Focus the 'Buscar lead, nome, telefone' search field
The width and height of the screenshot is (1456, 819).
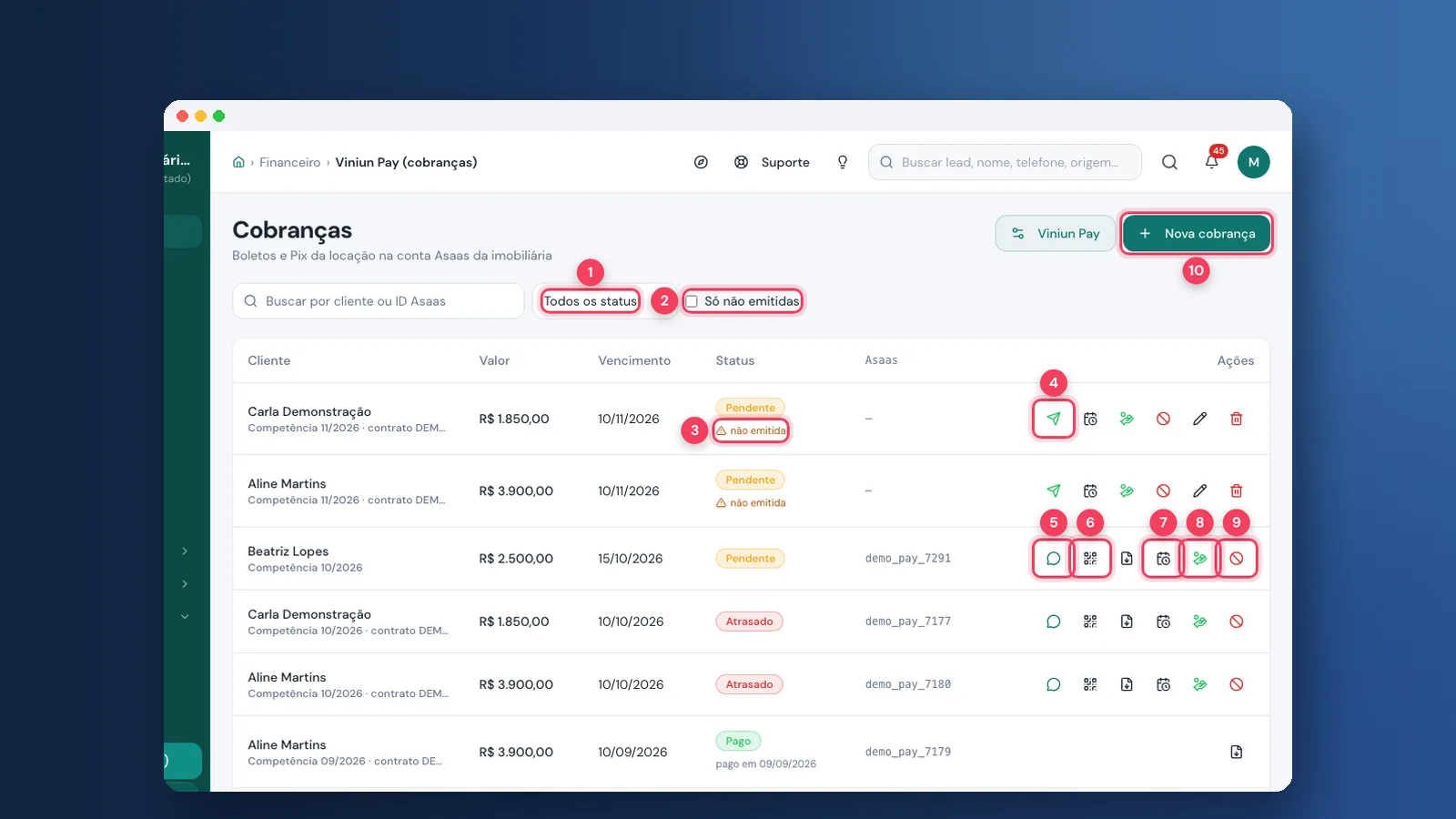click(x=1005, y=162)
